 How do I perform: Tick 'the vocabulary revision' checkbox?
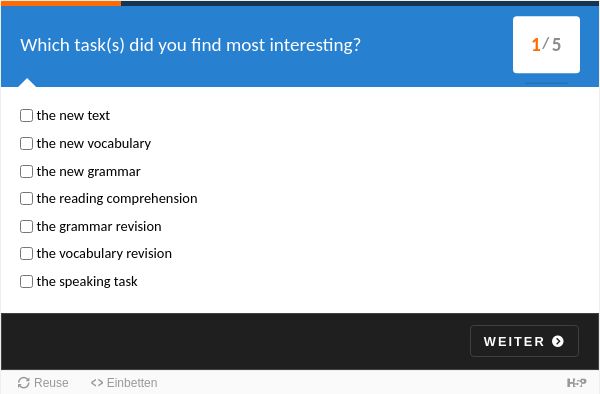point(26,253)
